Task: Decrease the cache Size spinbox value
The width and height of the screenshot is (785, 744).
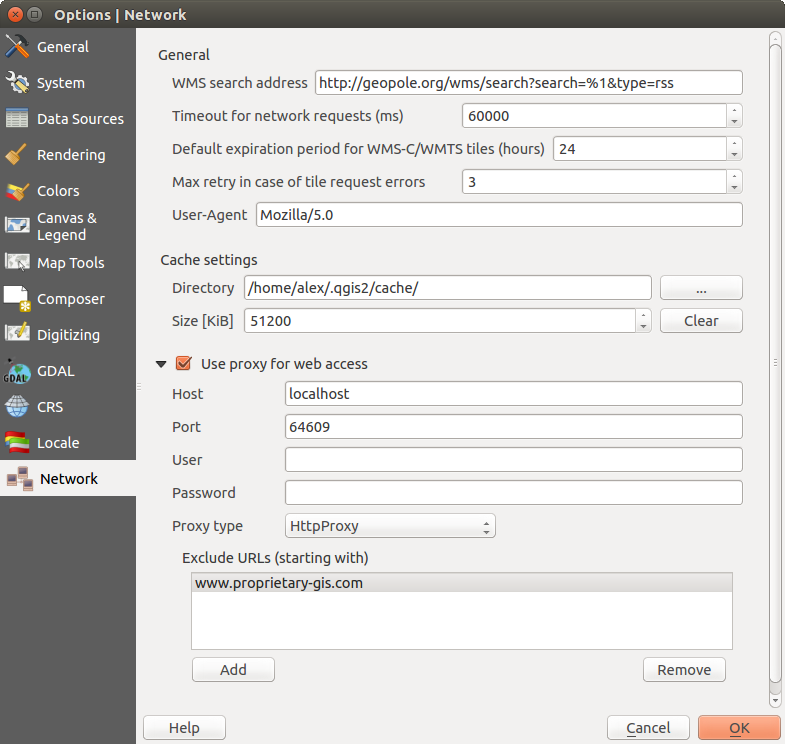Action: pos(644,326)
